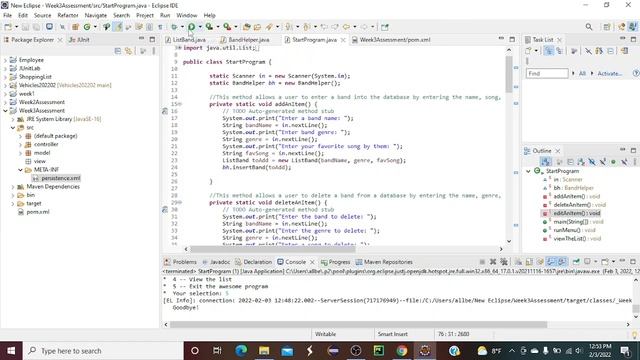Click the Activate... link in Task List
The image size is (640, 360).
point(610,73)
